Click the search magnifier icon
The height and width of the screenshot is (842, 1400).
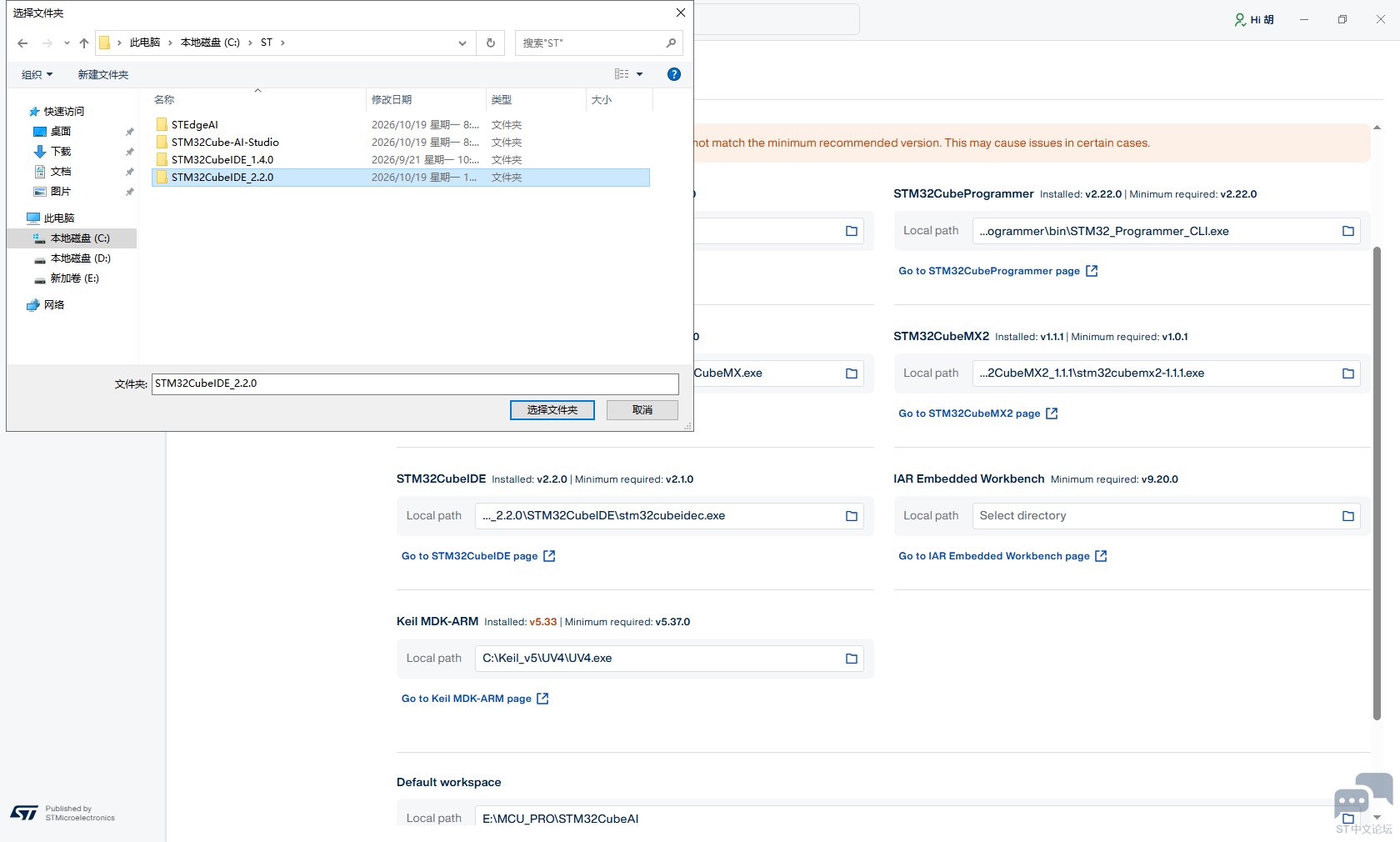(671, 43)
